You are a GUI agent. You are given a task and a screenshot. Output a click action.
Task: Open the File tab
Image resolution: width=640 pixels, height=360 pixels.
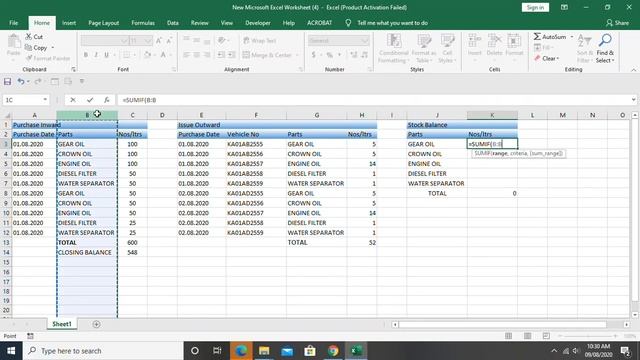13,23
